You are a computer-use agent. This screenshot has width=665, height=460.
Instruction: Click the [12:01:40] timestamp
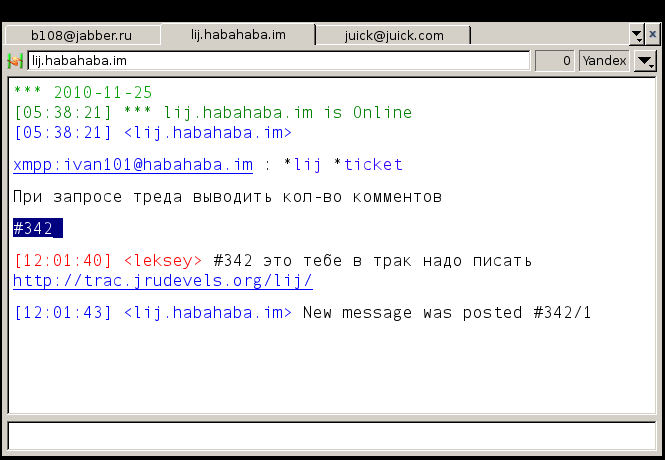63,260
